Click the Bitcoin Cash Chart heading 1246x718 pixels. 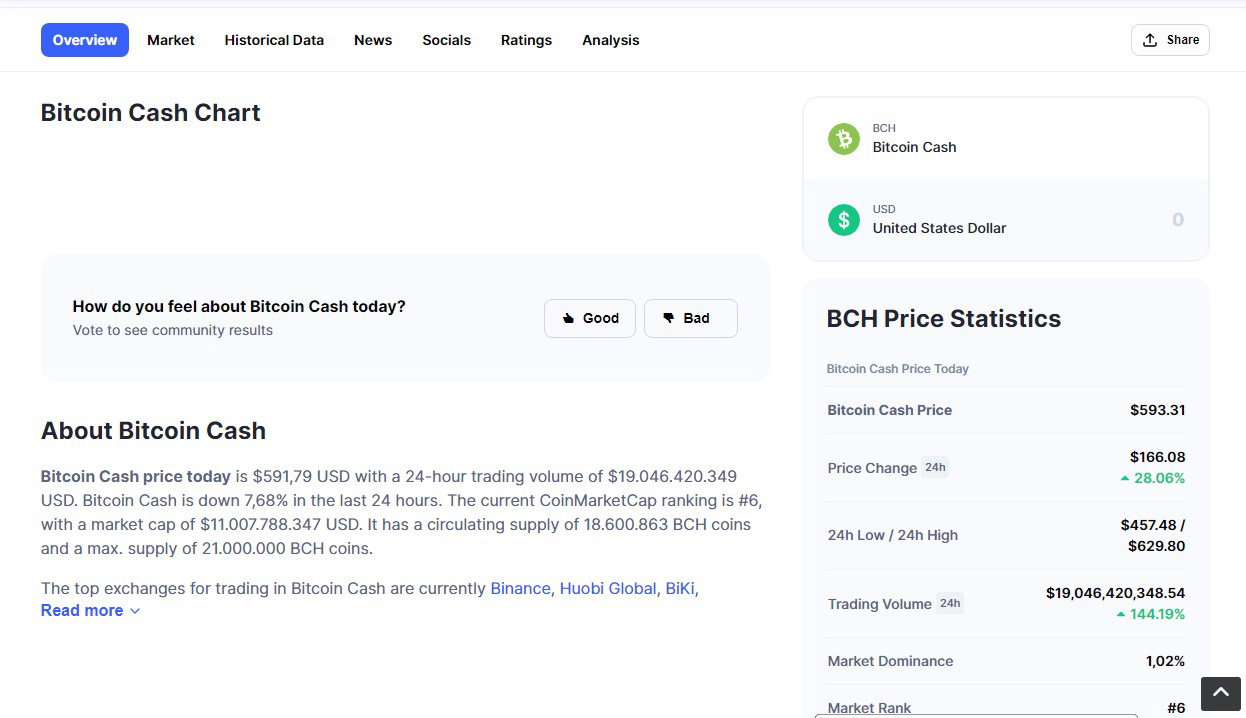[x=151, y=113]
